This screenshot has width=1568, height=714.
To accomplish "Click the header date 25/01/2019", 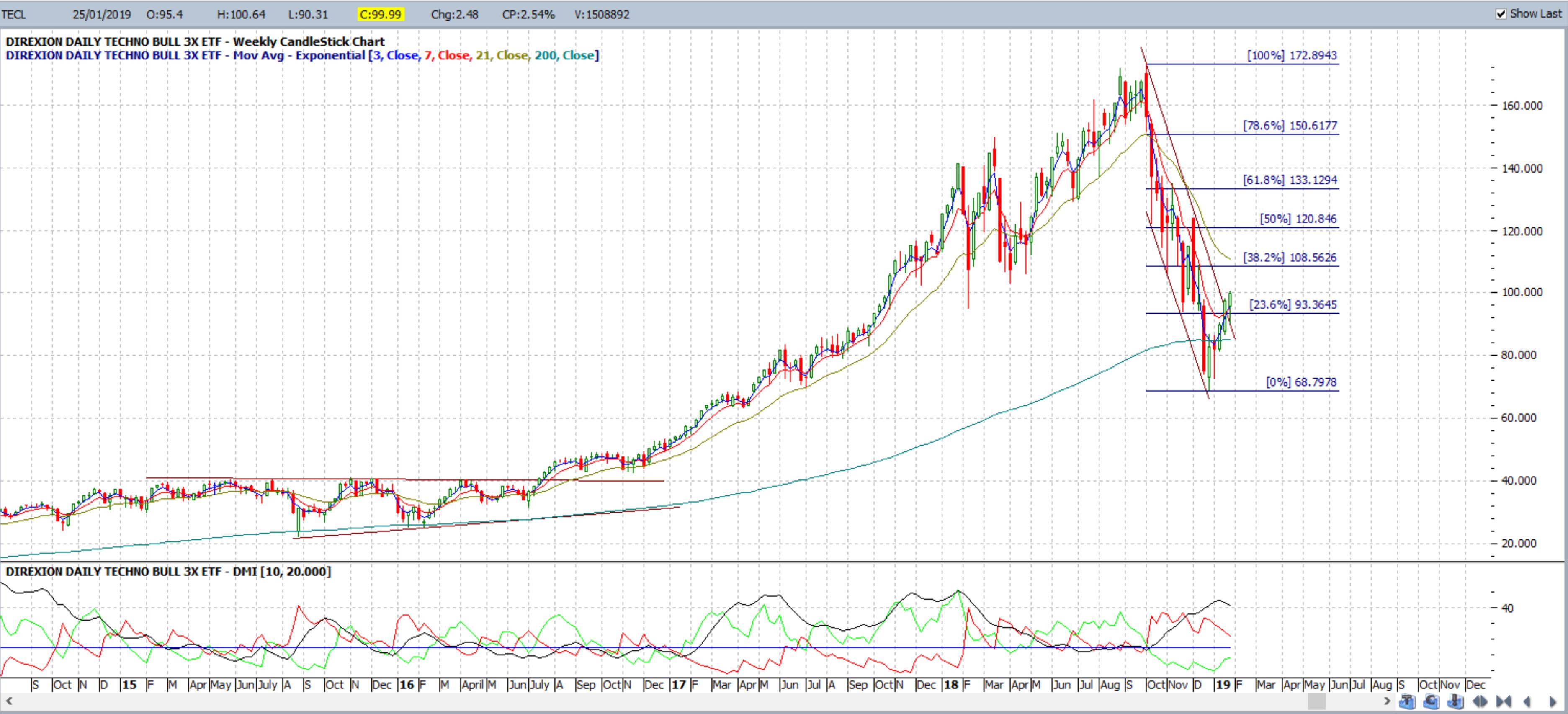I will pyautogui.click(x=101, y=14).
